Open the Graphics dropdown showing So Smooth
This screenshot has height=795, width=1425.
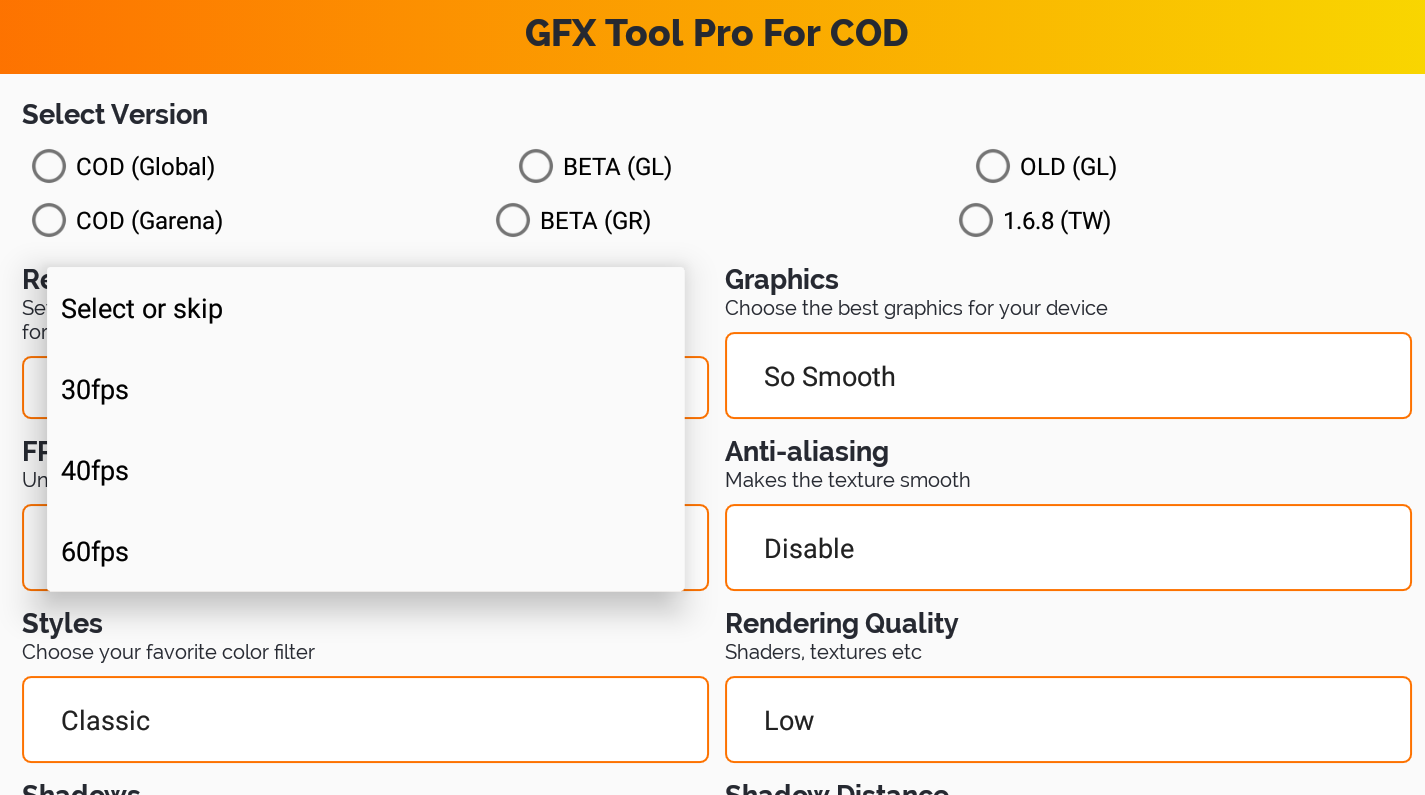[x=1068, y=376]
